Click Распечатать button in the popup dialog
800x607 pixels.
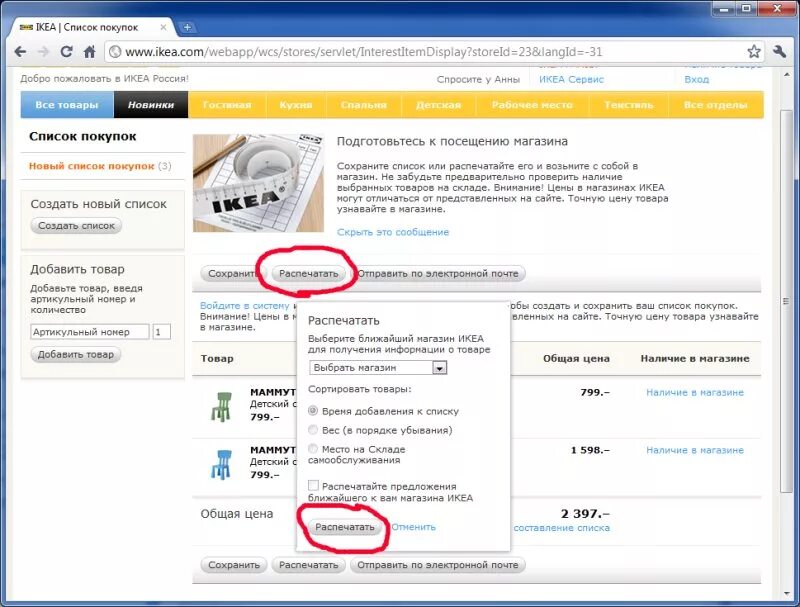point(345,527)
